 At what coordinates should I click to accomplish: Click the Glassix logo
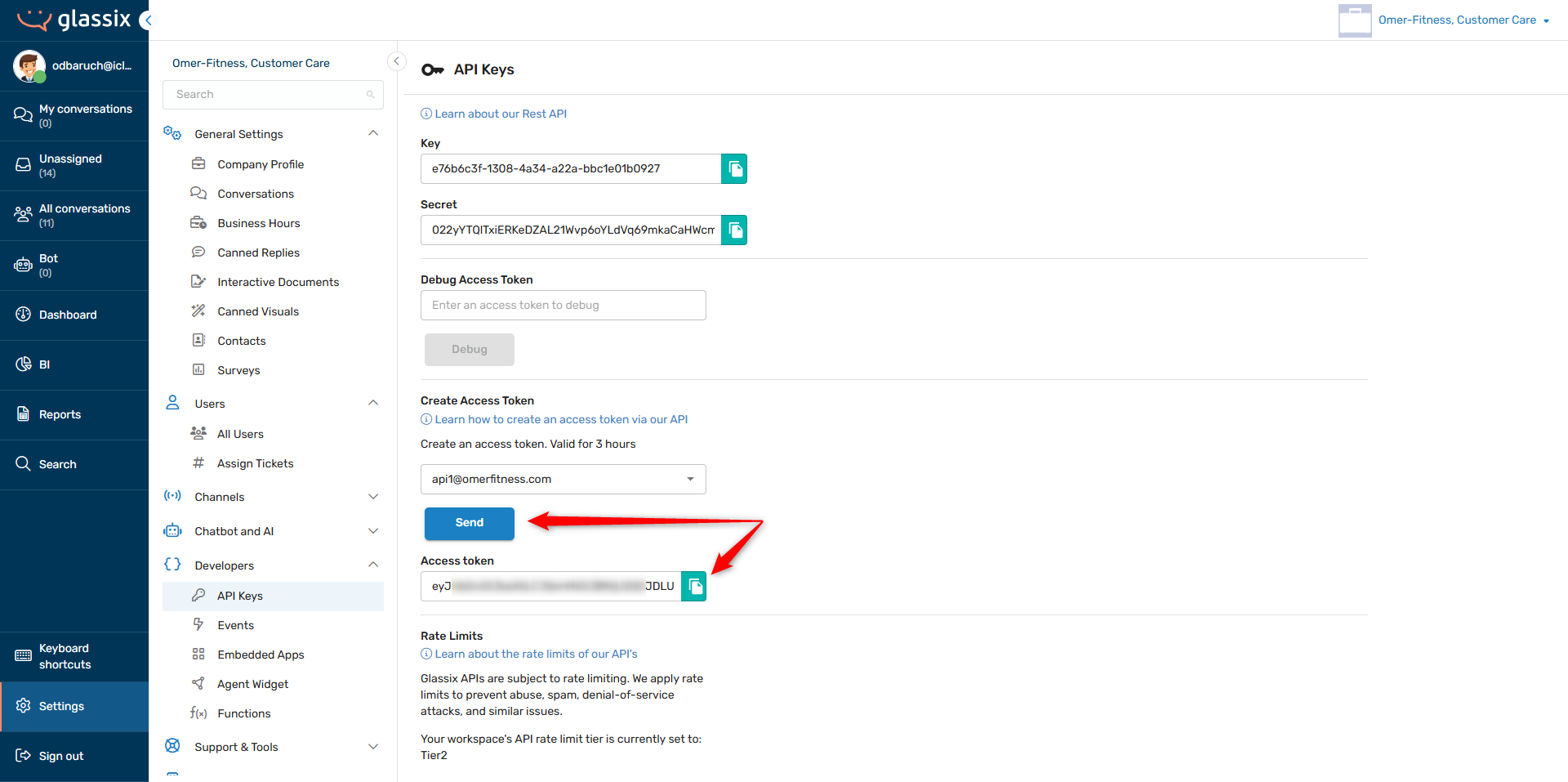[x=73, y=20]
